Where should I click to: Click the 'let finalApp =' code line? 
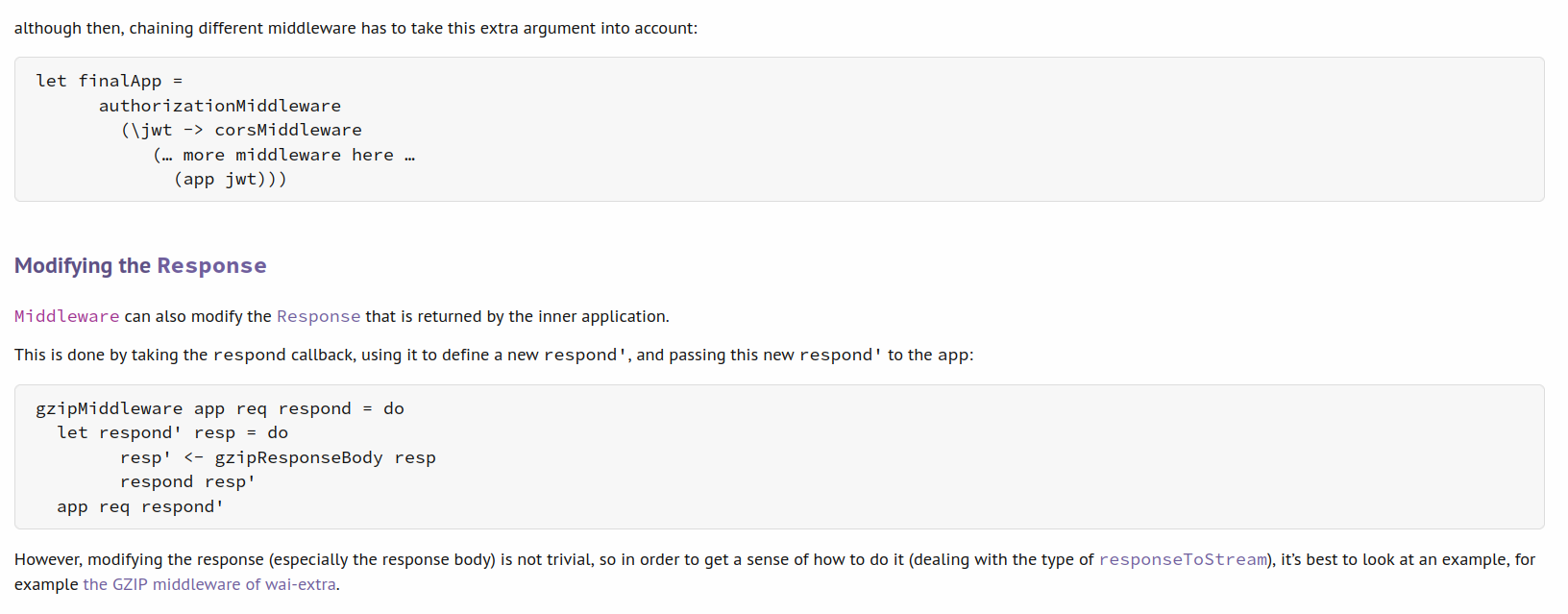(109, 81)
